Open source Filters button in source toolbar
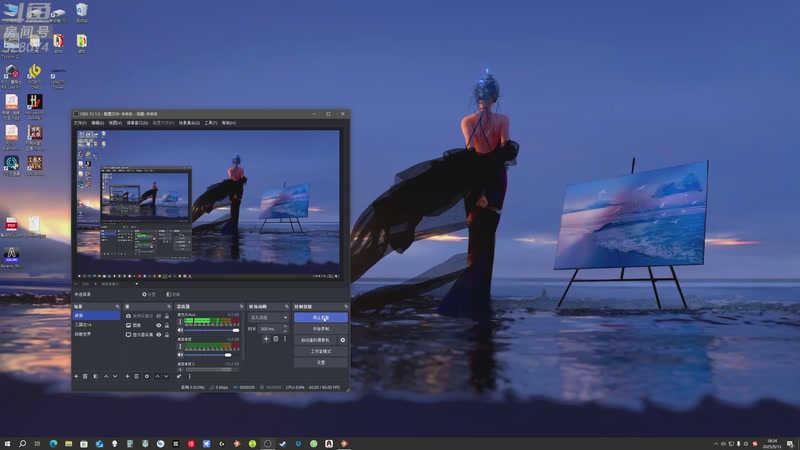Screen dimensions: 800x450 click(173, 294)
